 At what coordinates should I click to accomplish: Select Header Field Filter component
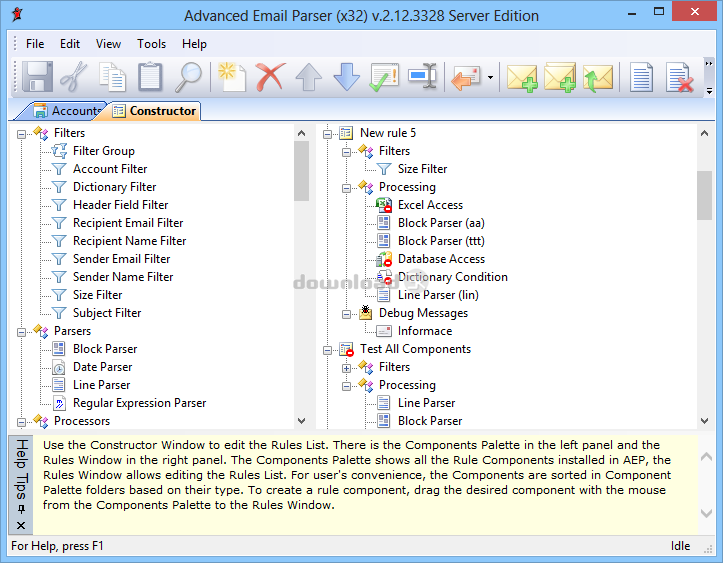tap(120, 205)
